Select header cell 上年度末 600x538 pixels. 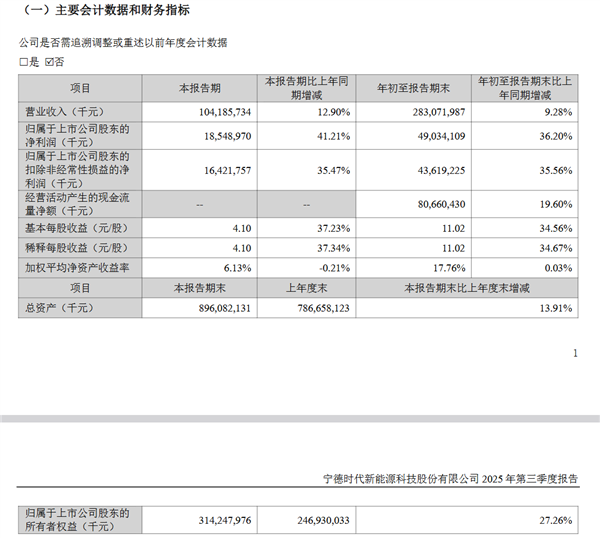307,288
